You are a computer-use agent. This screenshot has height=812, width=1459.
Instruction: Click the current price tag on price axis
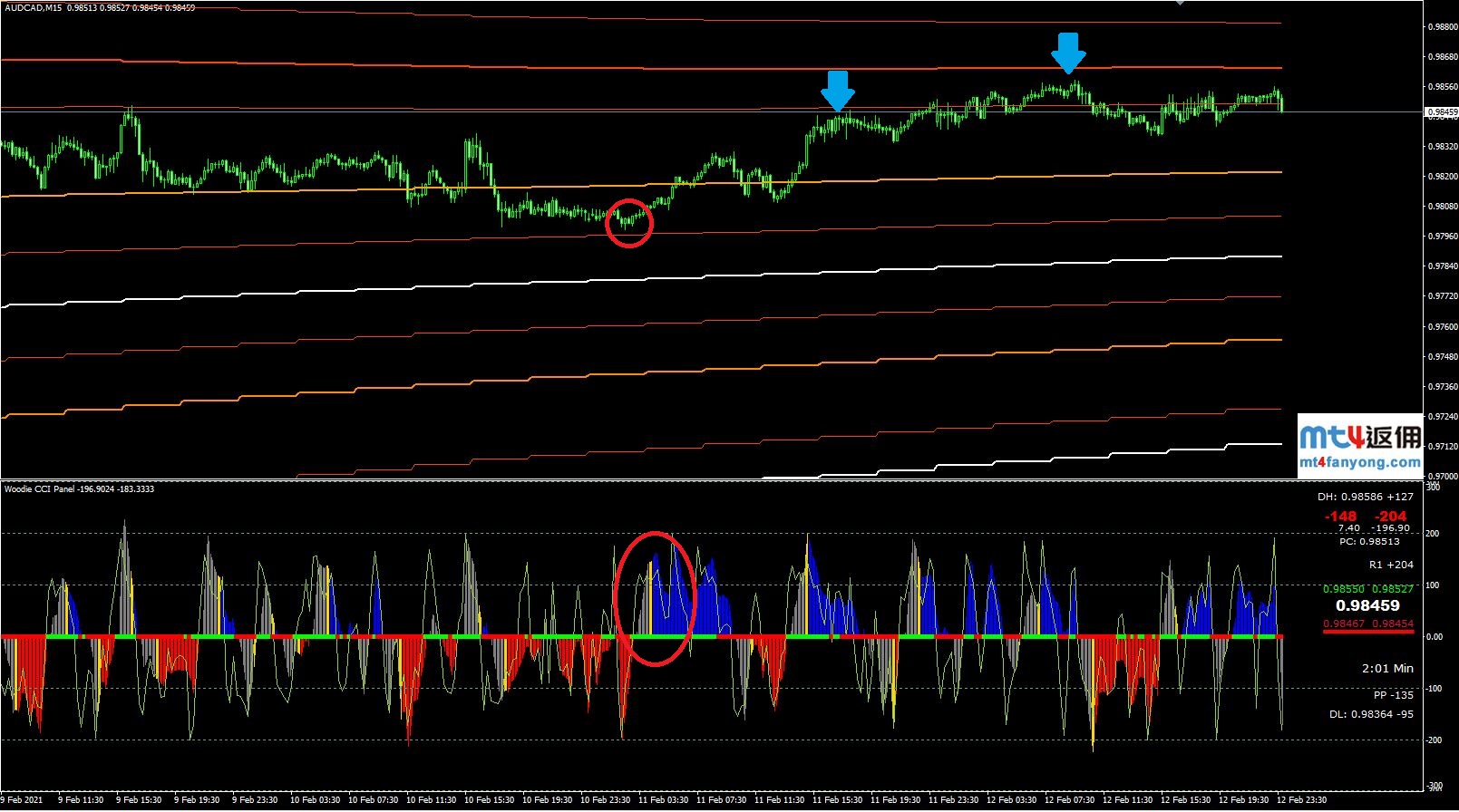(x=1441, y=112)
